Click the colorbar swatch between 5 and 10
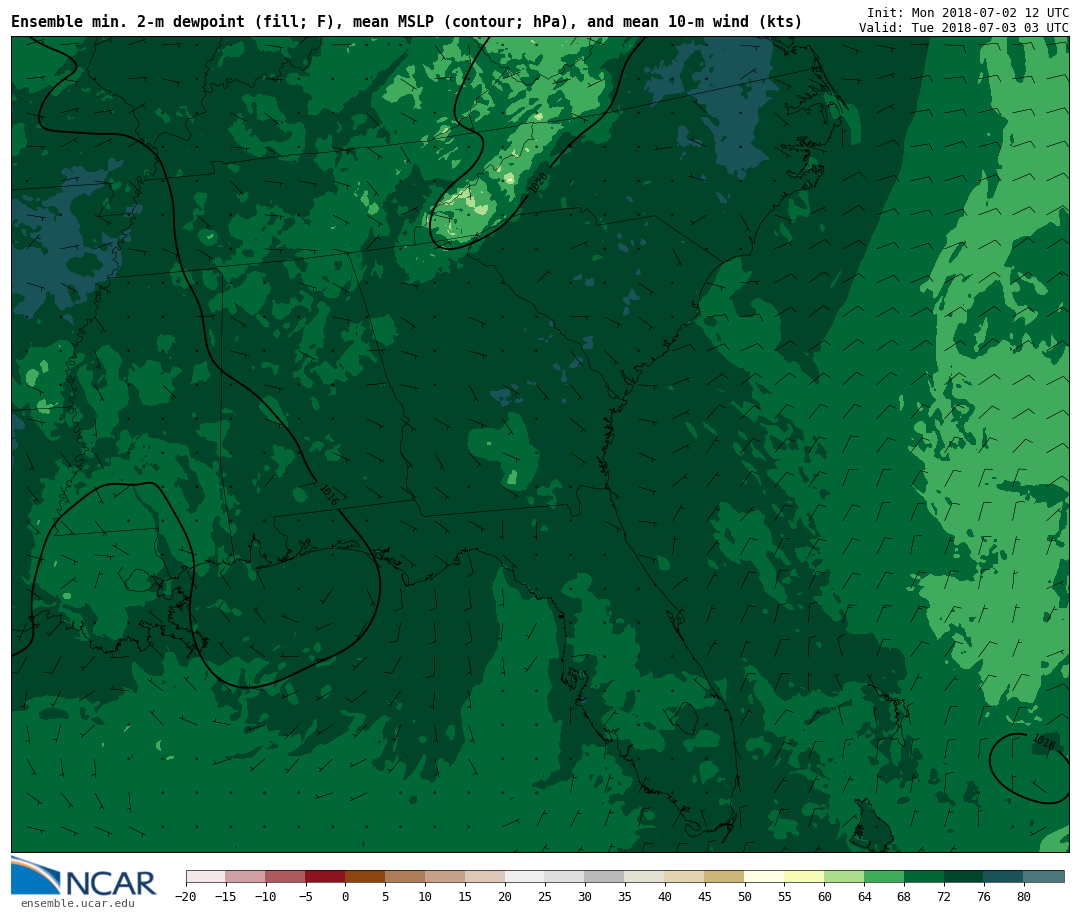 tap(406, 877)
